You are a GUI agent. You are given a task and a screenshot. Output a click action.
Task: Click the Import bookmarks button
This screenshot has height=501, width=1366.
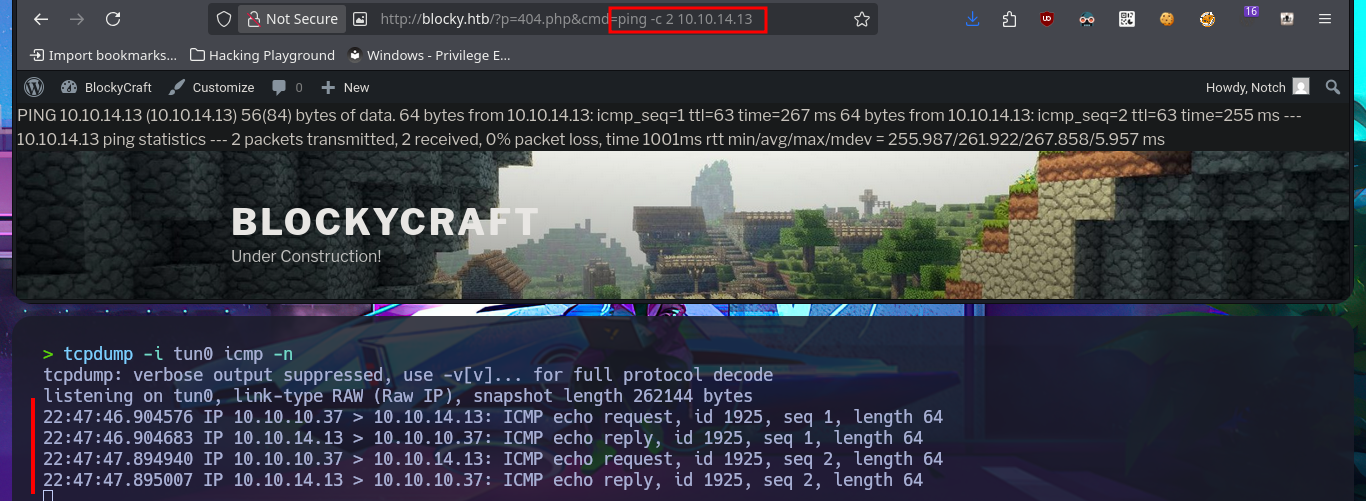click(x=103, y=55)
